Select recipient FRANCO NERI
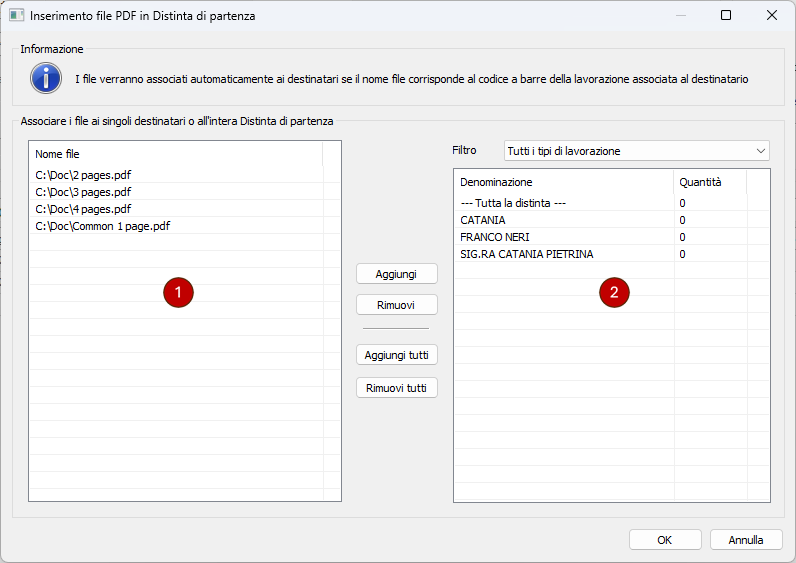This screenshot has width=796, height=563. point(494,237)
